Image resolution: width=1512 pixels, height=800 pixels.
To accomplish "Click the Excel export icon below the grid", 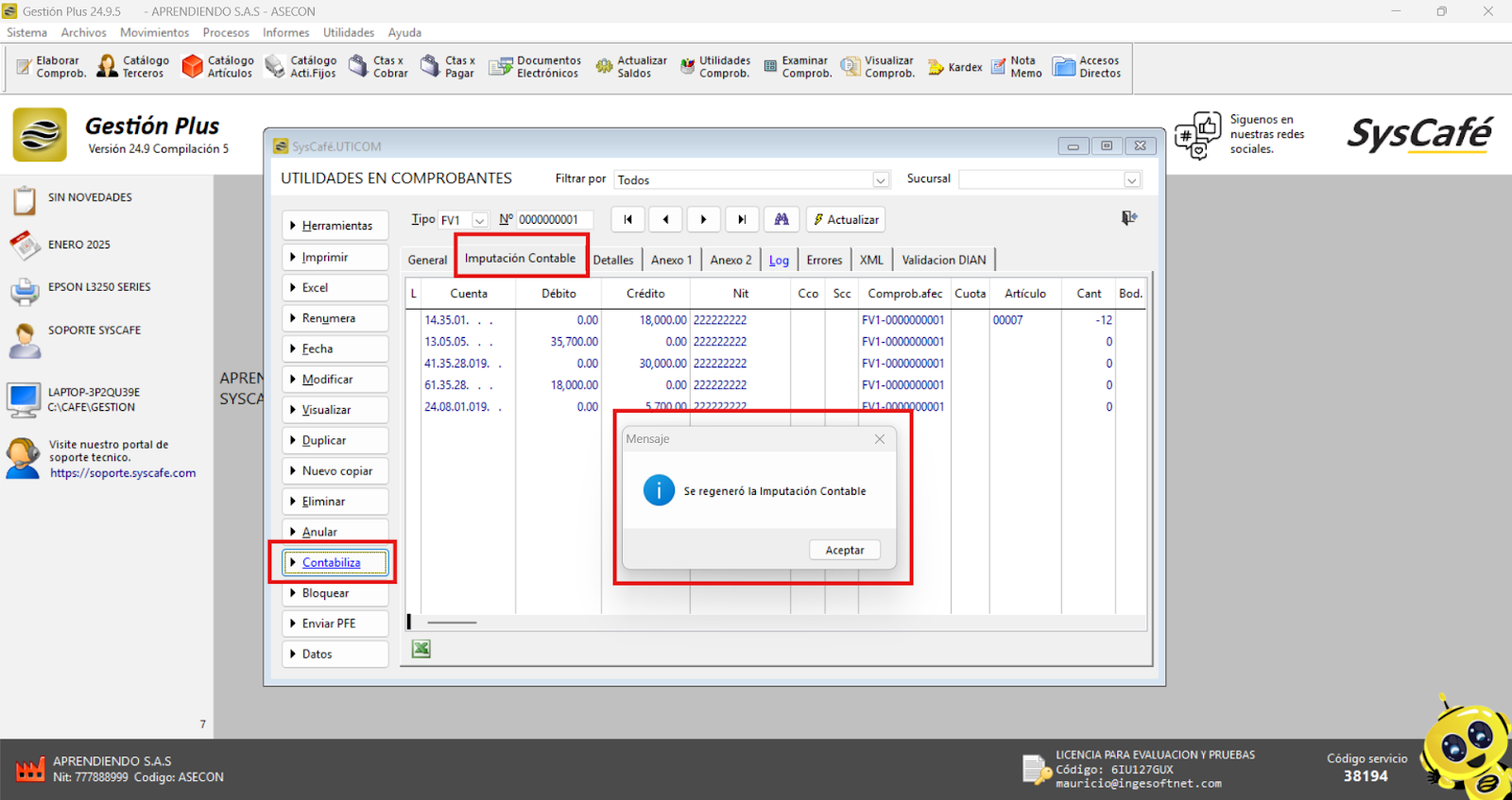I will click(x=421, y=649).
